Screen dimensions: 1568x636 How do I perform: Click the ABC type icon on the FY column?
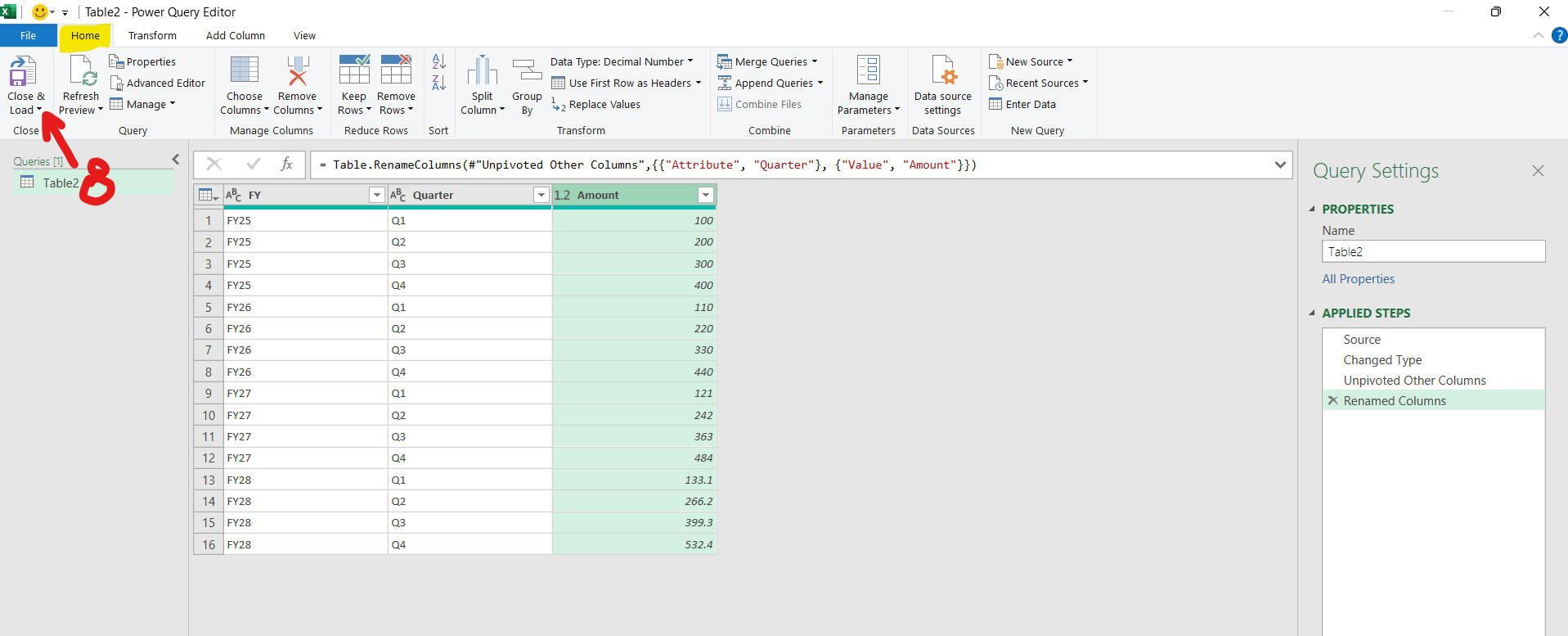point(234,195)
